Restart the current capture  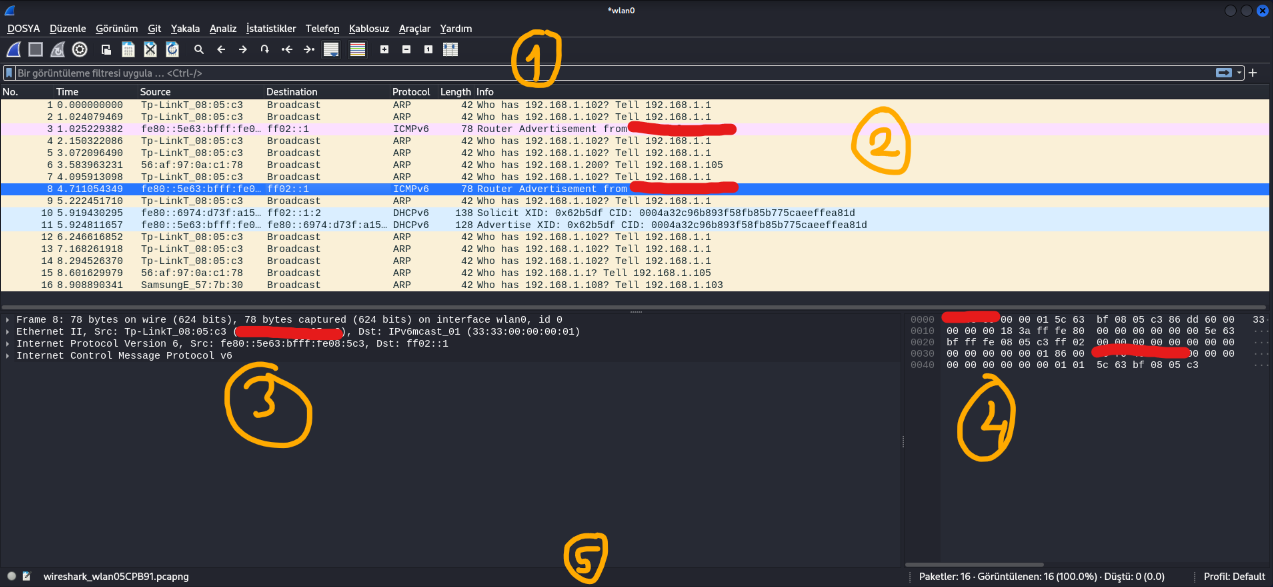pos(57,48)
